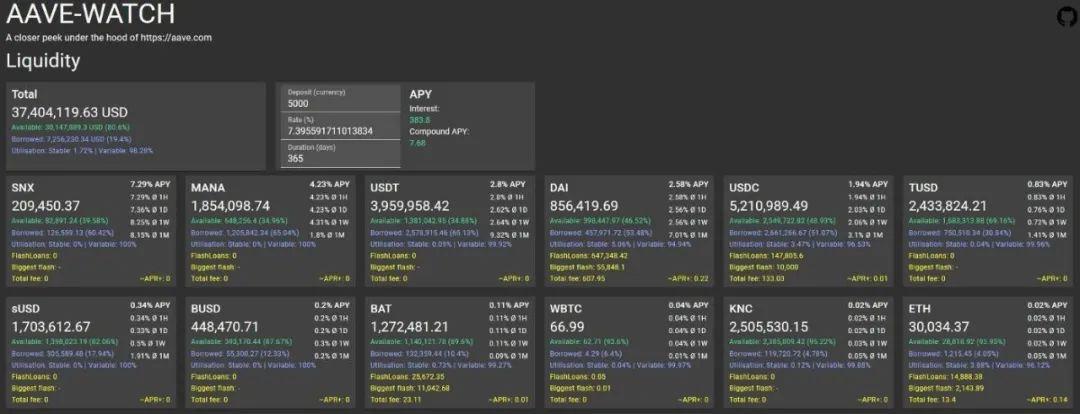Click the 0.34% APY label on sUSD
1080x414 pixels.
click(x=150, y=305)
